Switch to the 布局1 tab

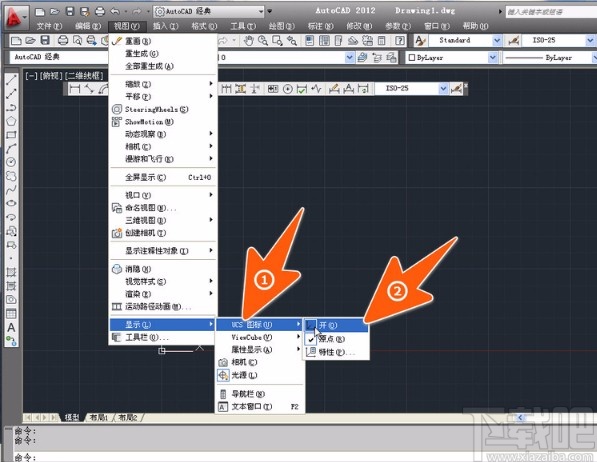click(x=98, y=418)
